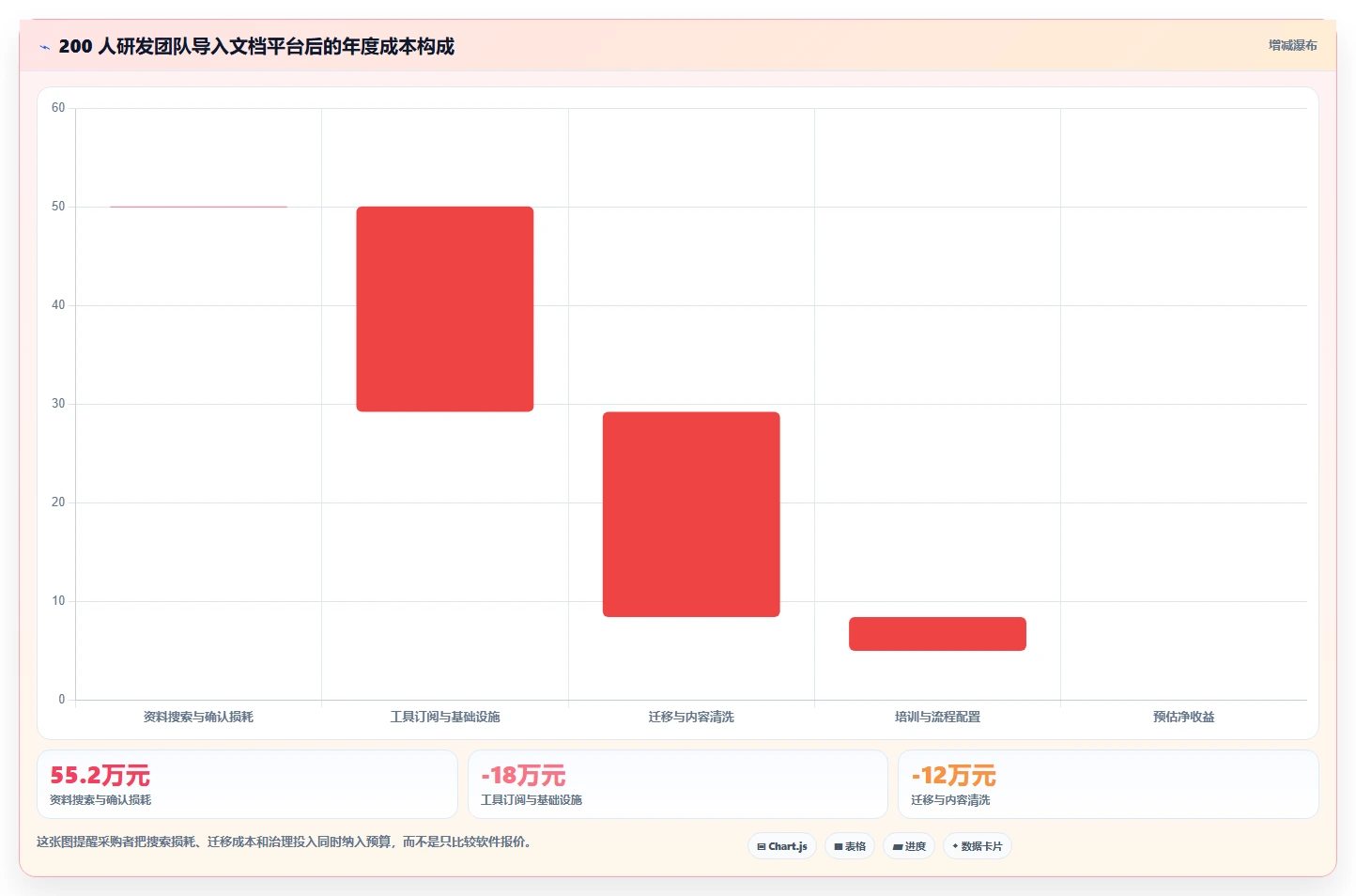Click y-axis tick value 10
The height and width of the screenshot is (896, 1356).
tap(58, 601)
